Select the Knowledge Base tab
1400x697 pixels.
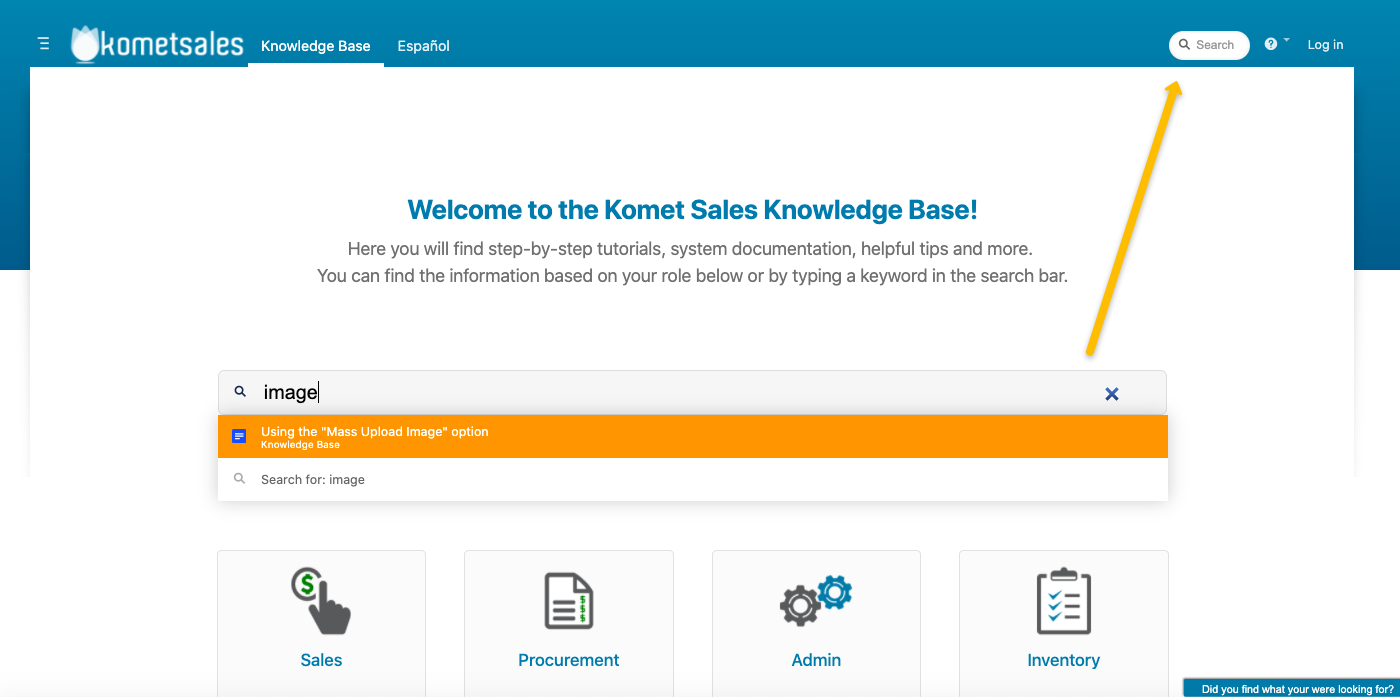[316, 46]
